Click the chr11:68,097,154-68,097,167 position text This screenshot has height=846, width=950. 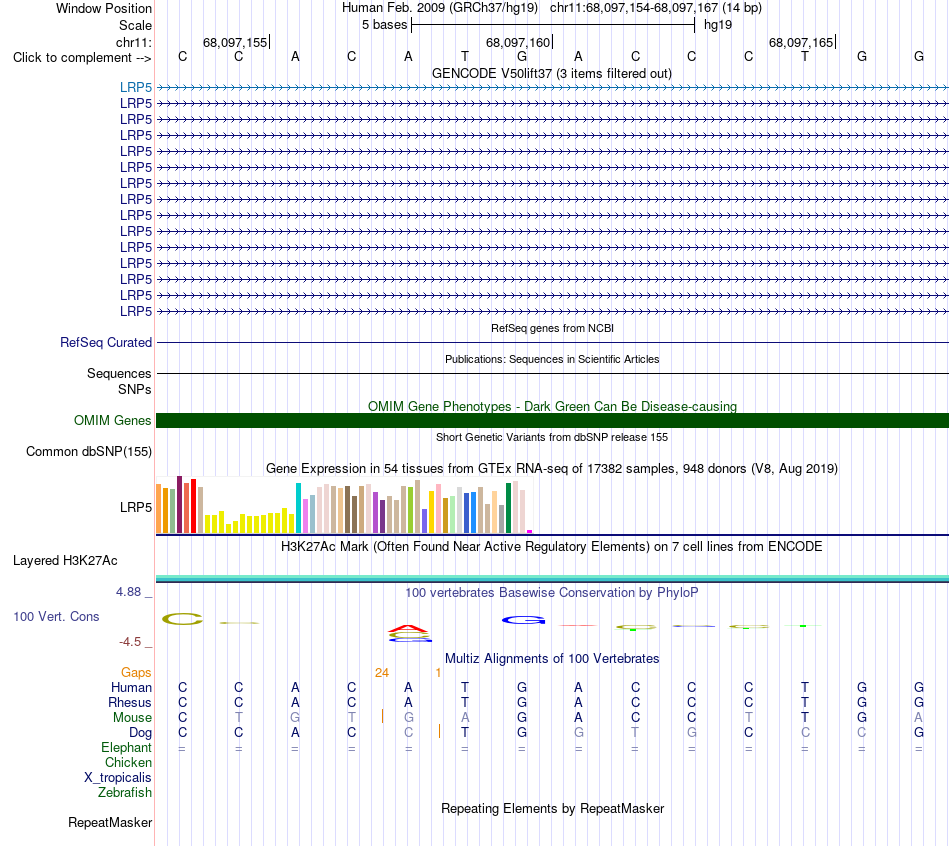[634, 8]
